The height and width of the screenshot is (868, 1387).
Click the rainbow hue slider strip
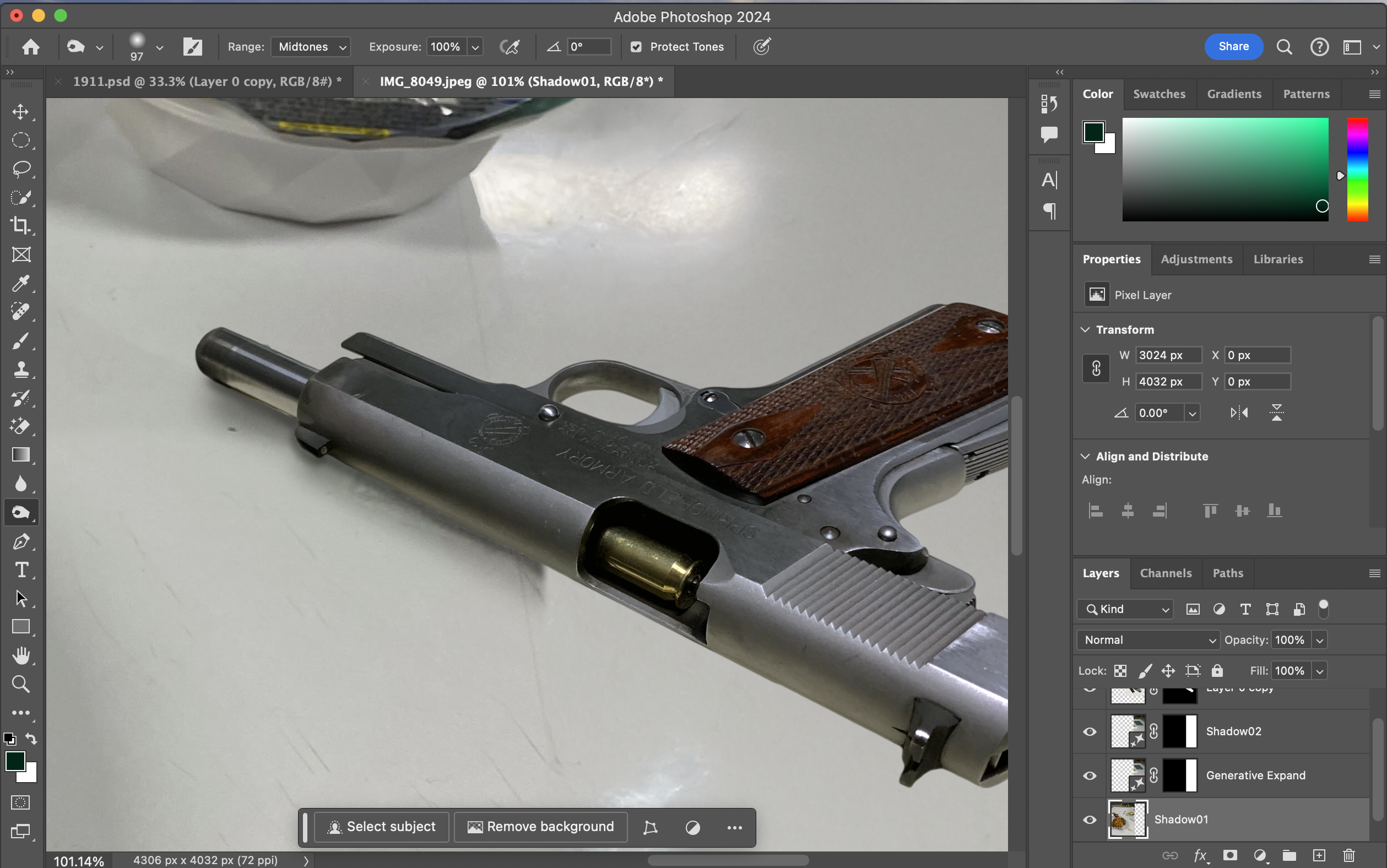[x=1357, y=169]
